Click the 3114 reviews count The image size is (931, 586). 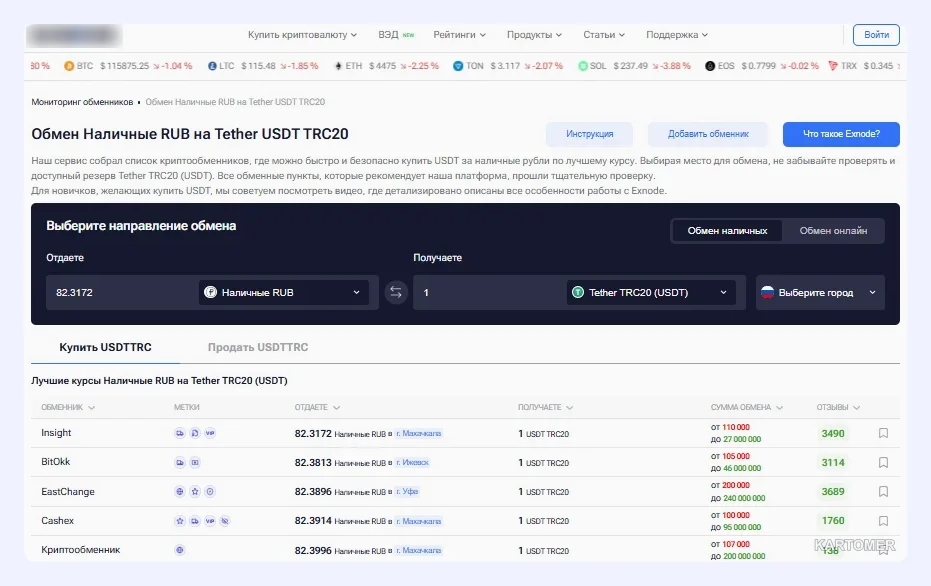[832, 463]
